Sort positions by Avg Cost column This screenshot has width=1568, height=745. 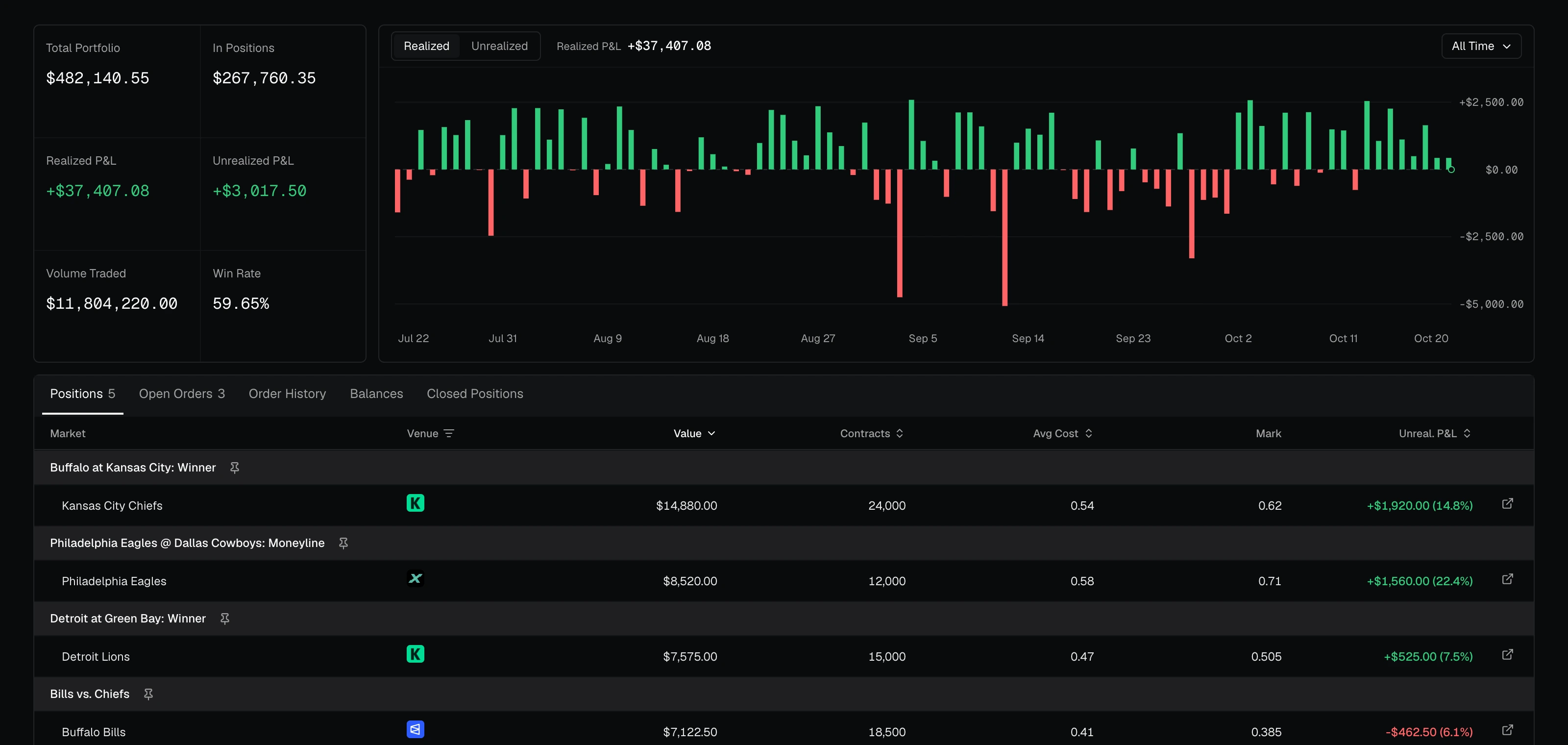click(x=1063, y=433)
